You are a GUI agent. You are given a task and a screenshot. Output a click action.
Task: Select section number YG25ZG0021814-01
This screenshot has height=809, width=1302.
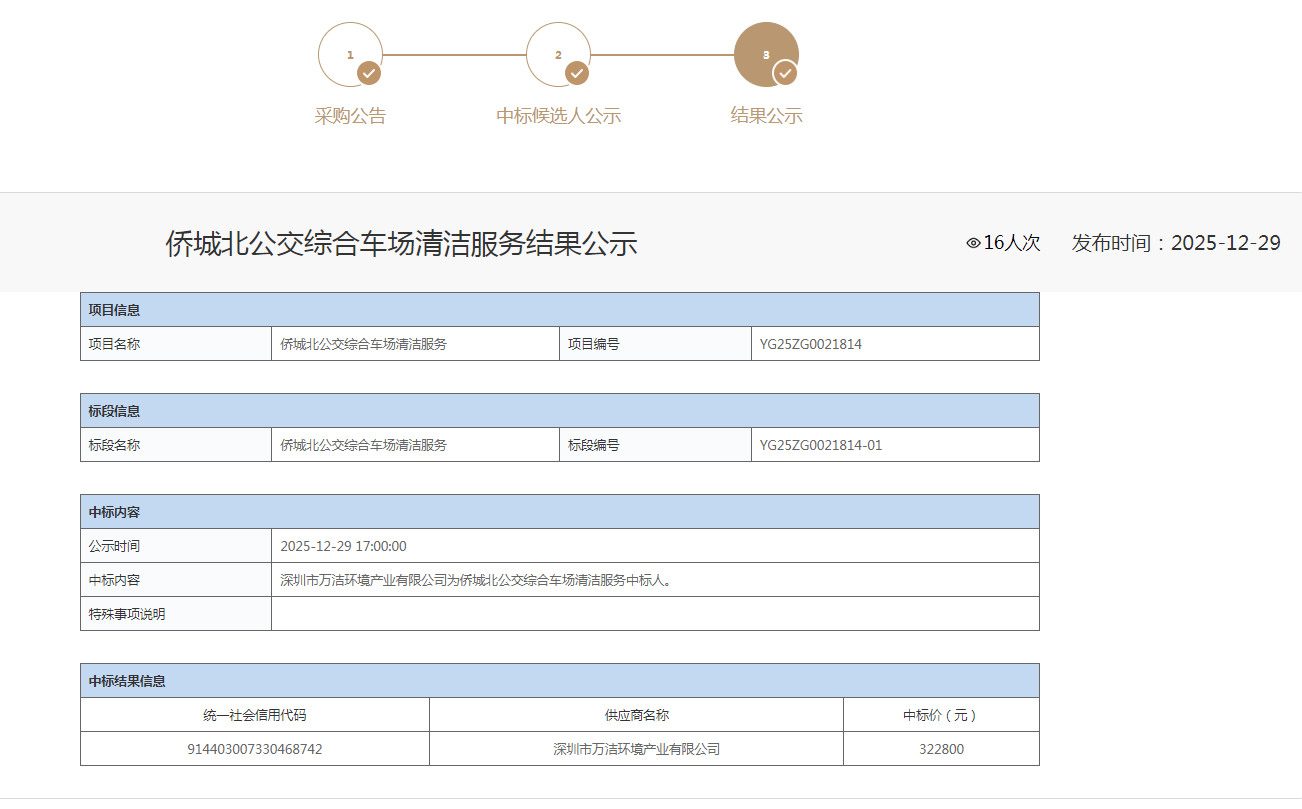coord(820,445)
